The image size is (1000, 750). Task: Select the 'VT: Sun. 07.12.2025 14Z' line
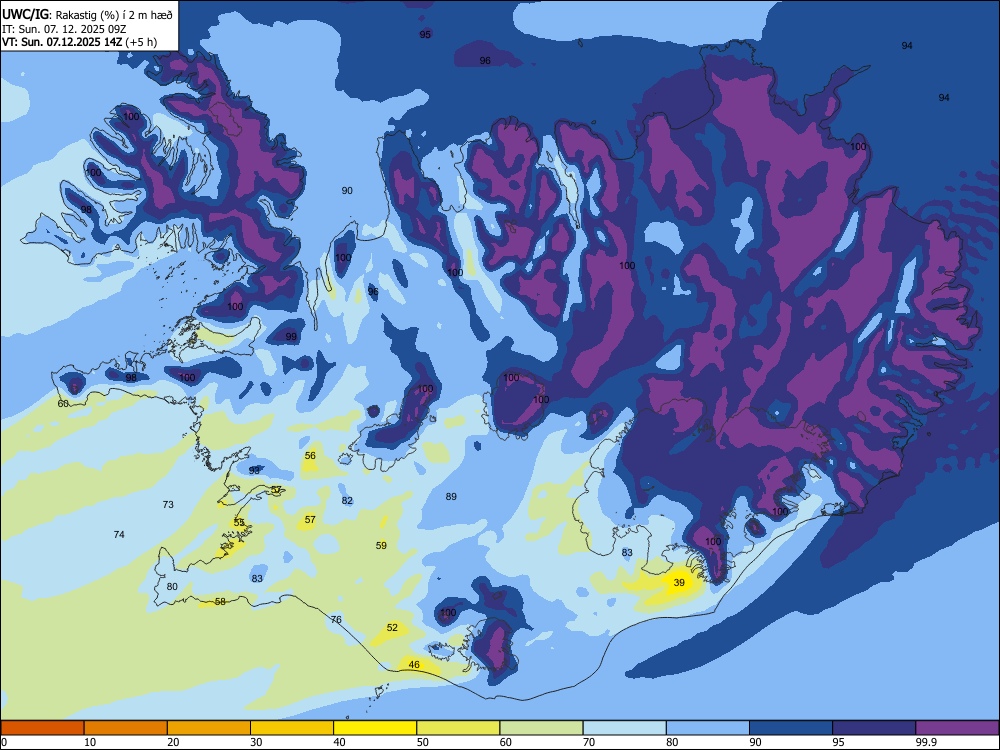pos(62,42)
